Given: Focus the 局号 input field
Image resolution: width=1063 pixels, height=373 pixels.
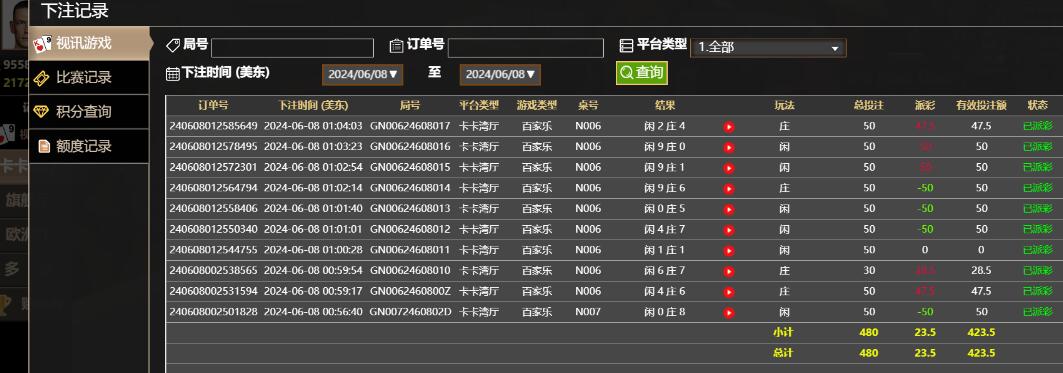Looking at the screenshot, I should (x=292, y=47).
